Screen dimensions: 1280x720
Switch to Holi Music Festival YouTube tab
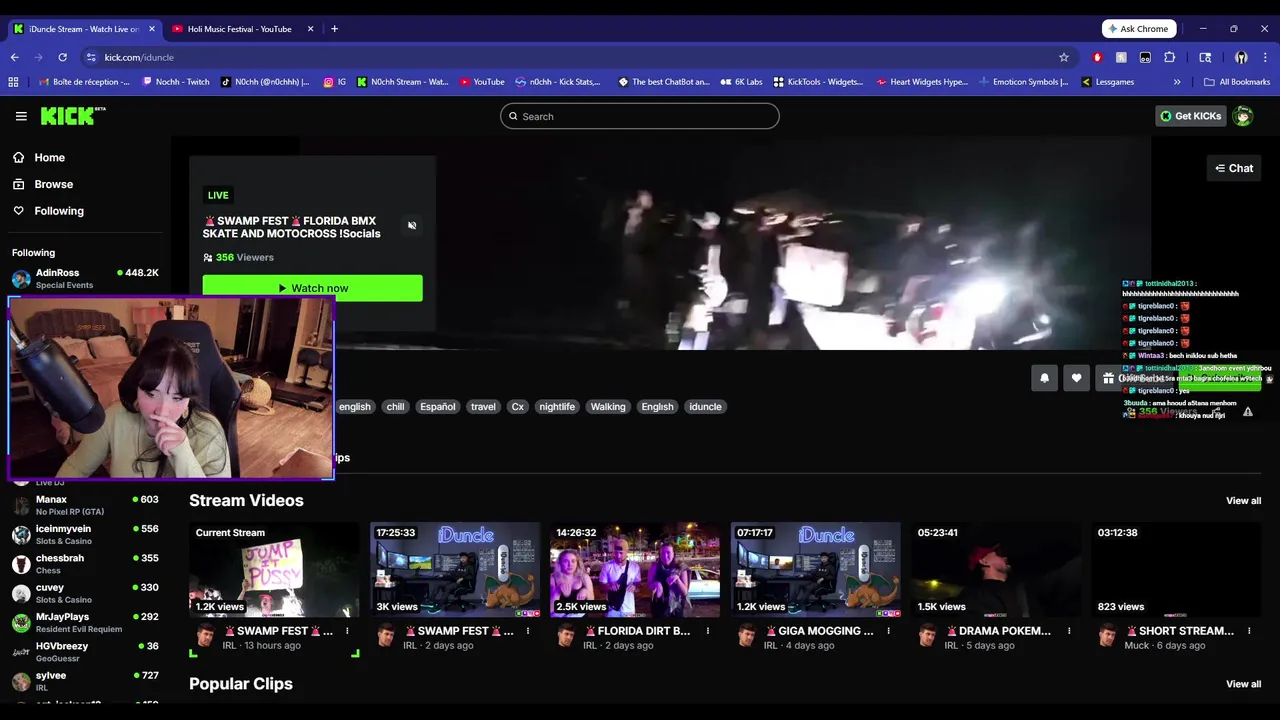[x=240, y=29]
